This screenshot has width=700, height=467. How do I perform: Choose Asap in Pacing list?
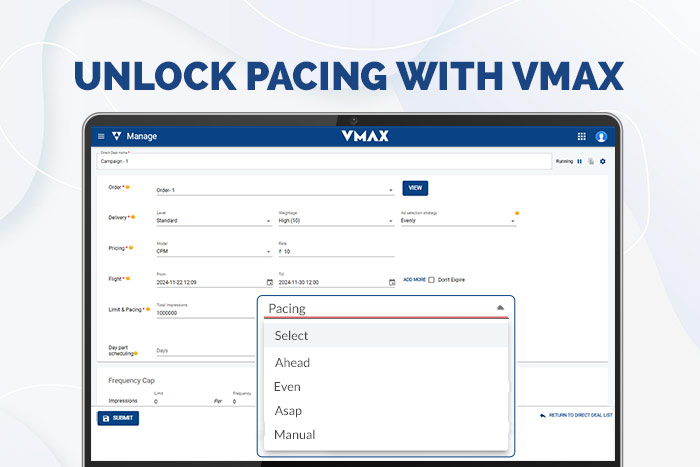click(x=386, y=411)
